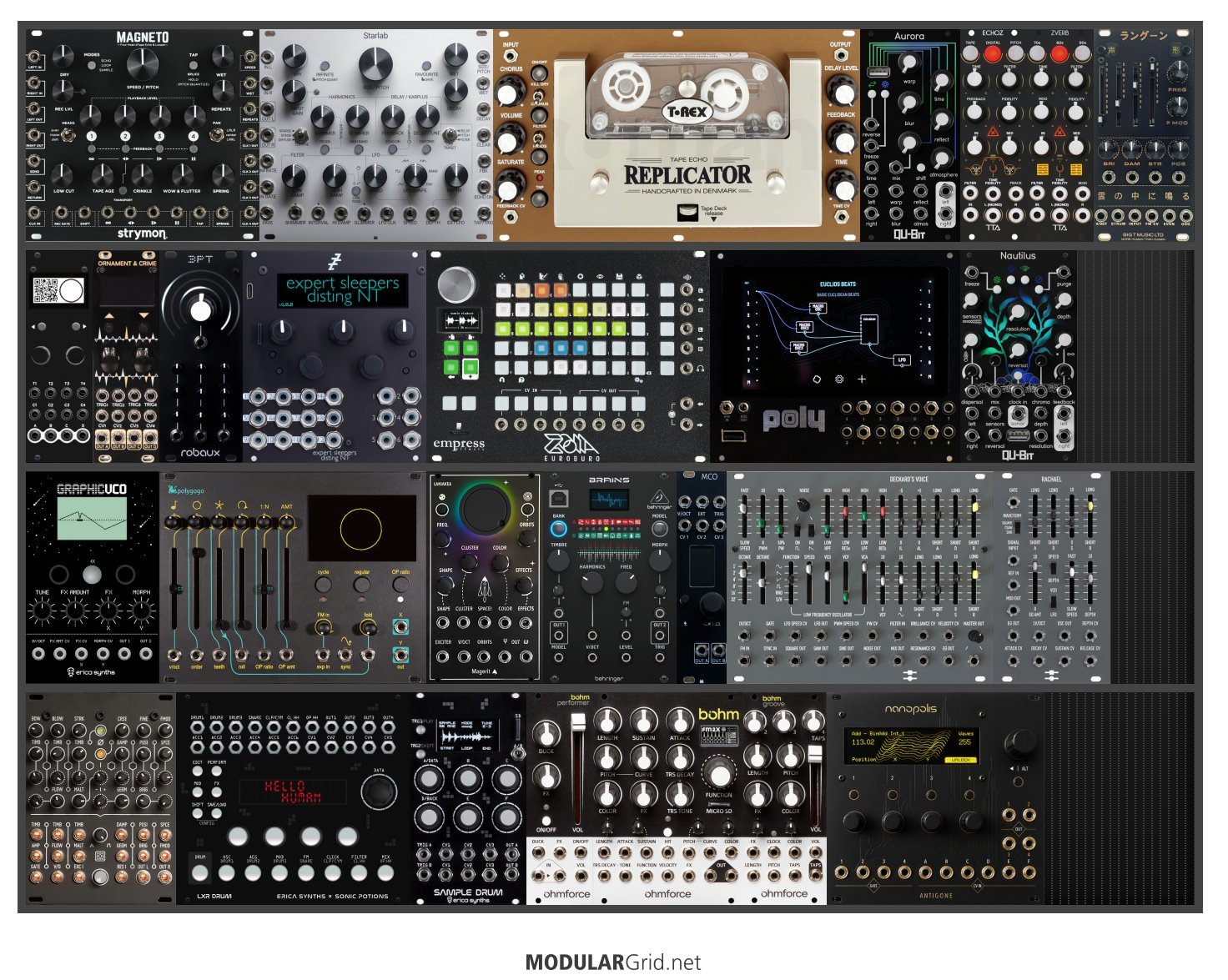Click the Qu-Bit logo on Aurora

[x=909, y=234]
